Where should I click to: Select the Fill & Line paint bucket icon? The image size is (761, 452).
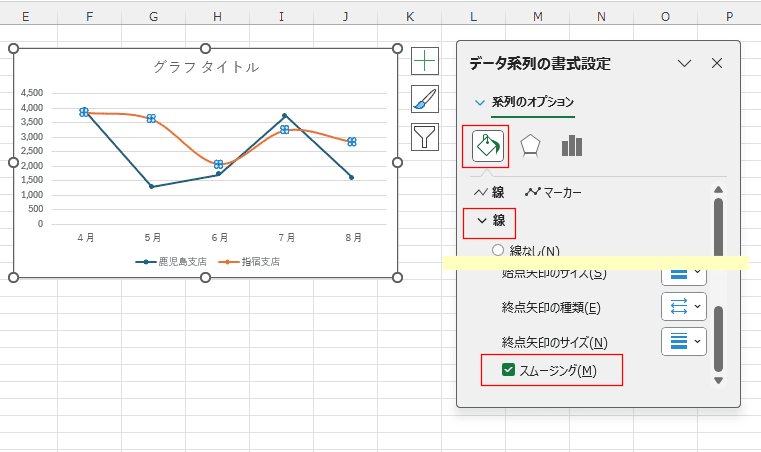point(486,146)
